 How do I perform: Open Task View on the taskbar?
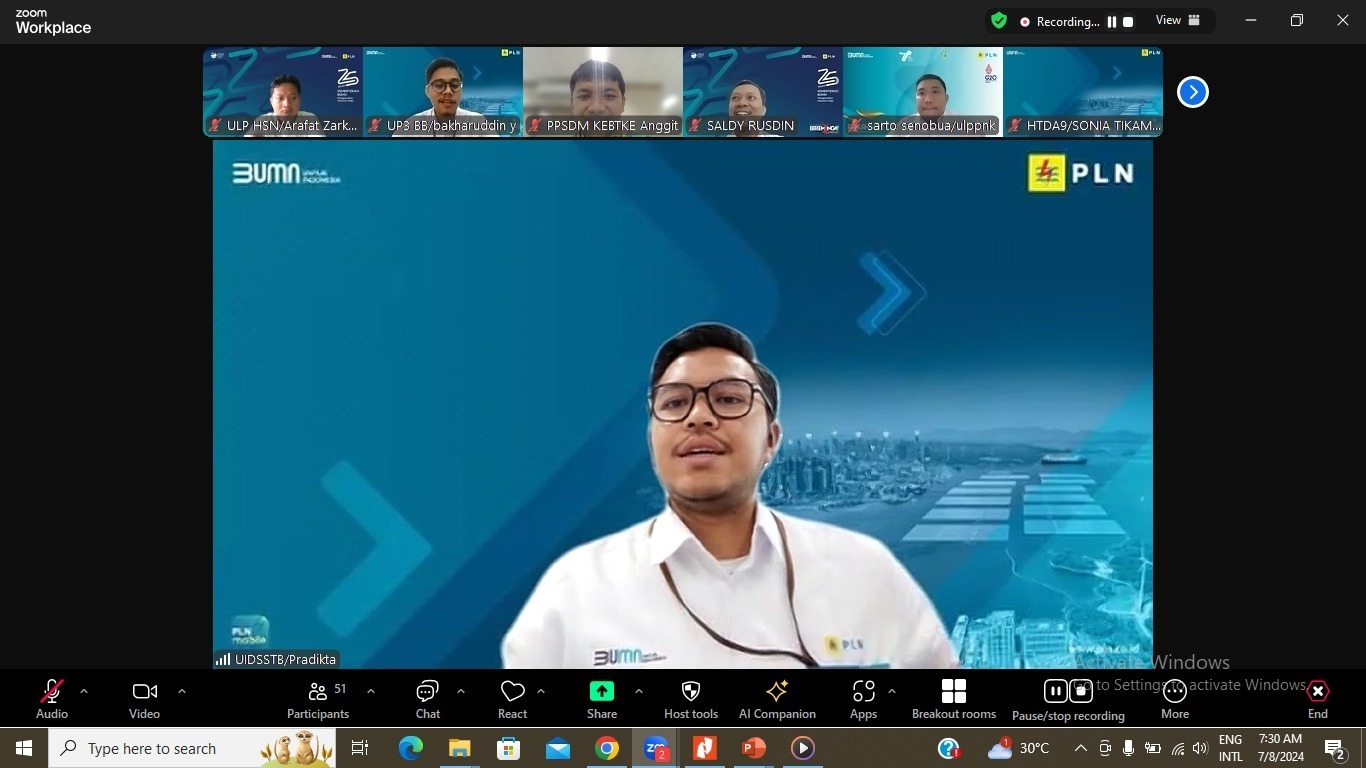click(360, 748)
